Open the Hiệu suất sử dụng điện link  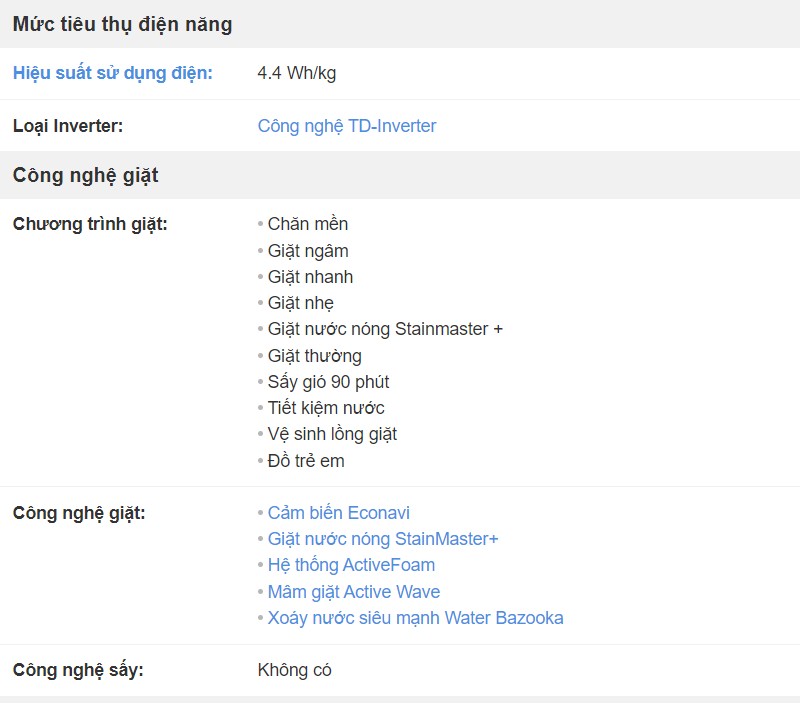(113, 73)
